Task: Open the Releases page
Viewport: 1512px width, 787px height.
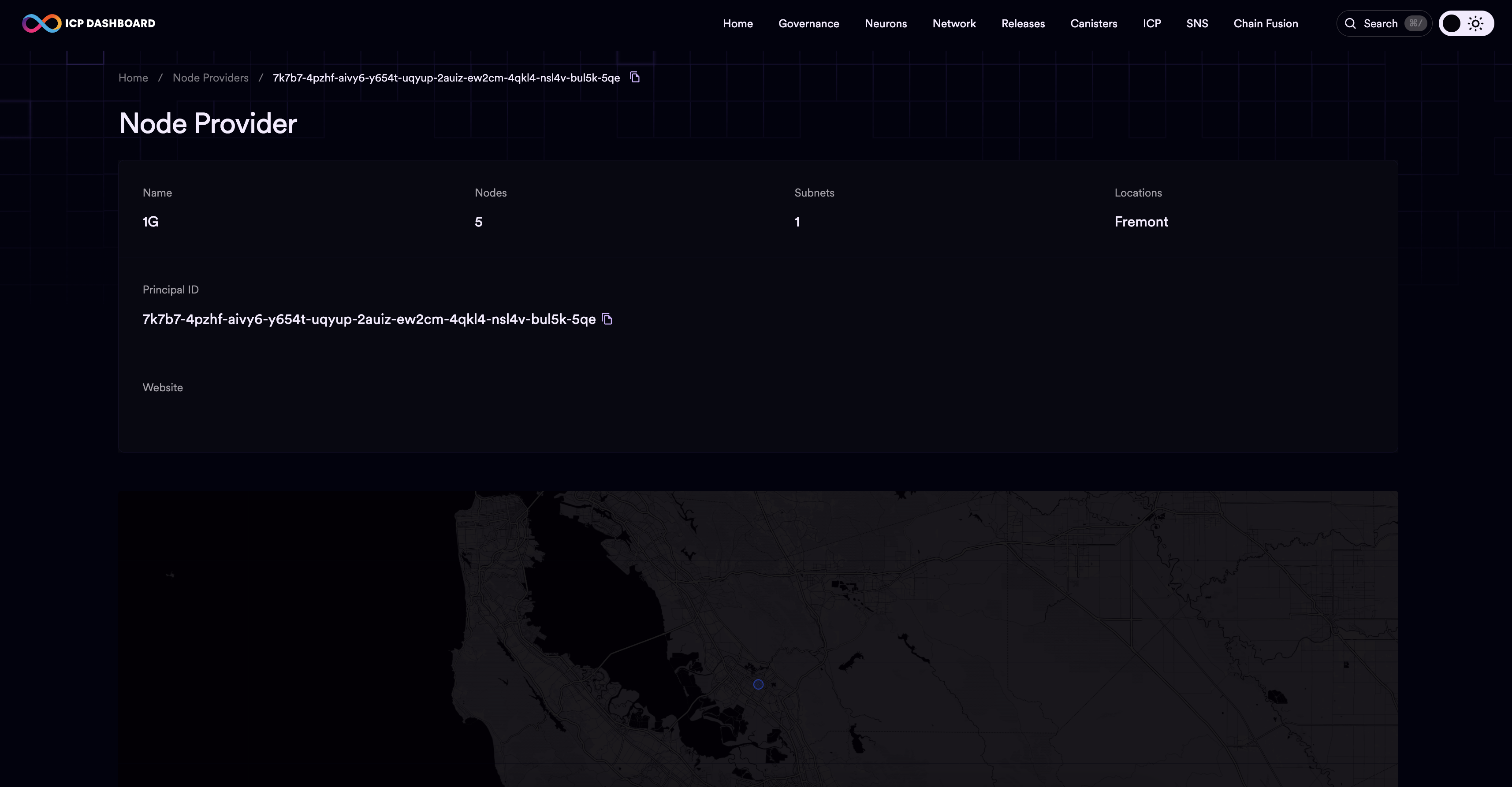Action: 1023,23
